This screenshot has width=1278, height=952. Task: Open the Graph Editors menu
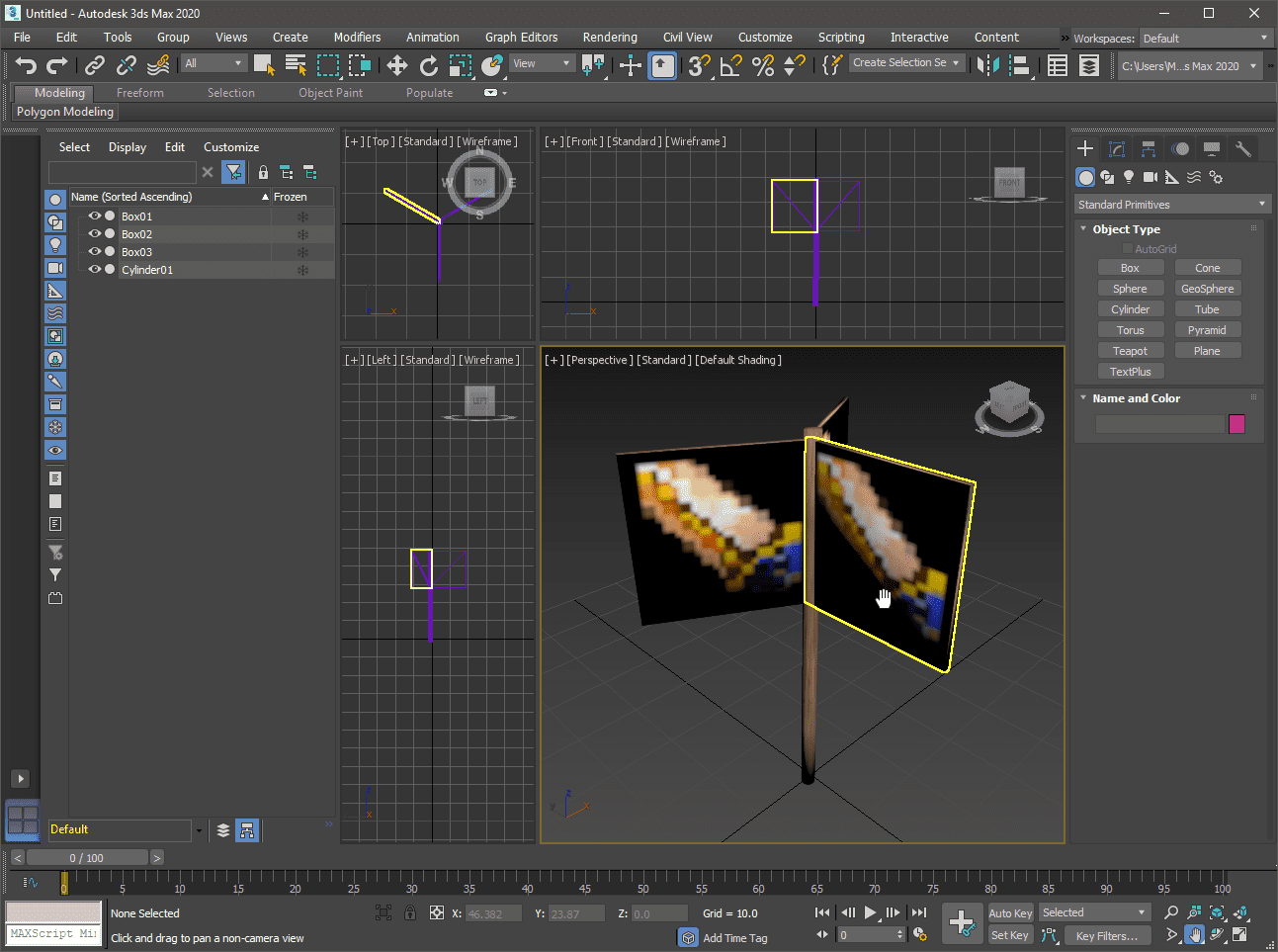point(521,37)
